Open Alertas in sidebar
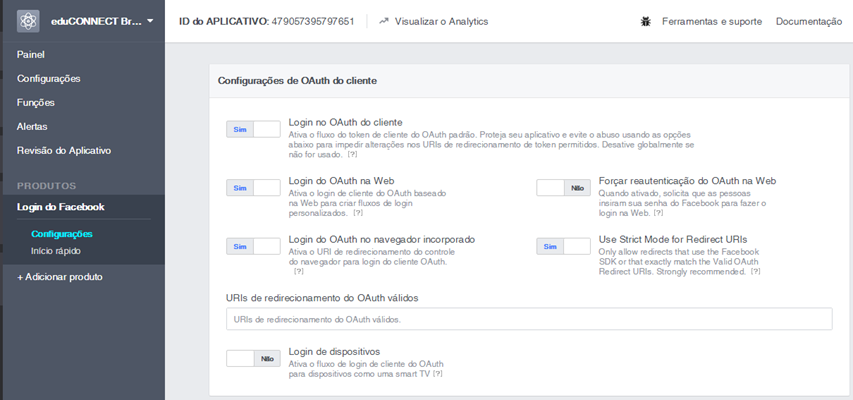The image size is (853, 400). coord(32,127)
